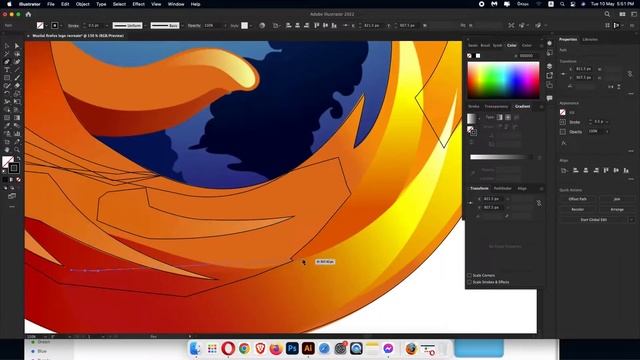Open the Layers panel icon in dock strip

click(x=550, y=66)
